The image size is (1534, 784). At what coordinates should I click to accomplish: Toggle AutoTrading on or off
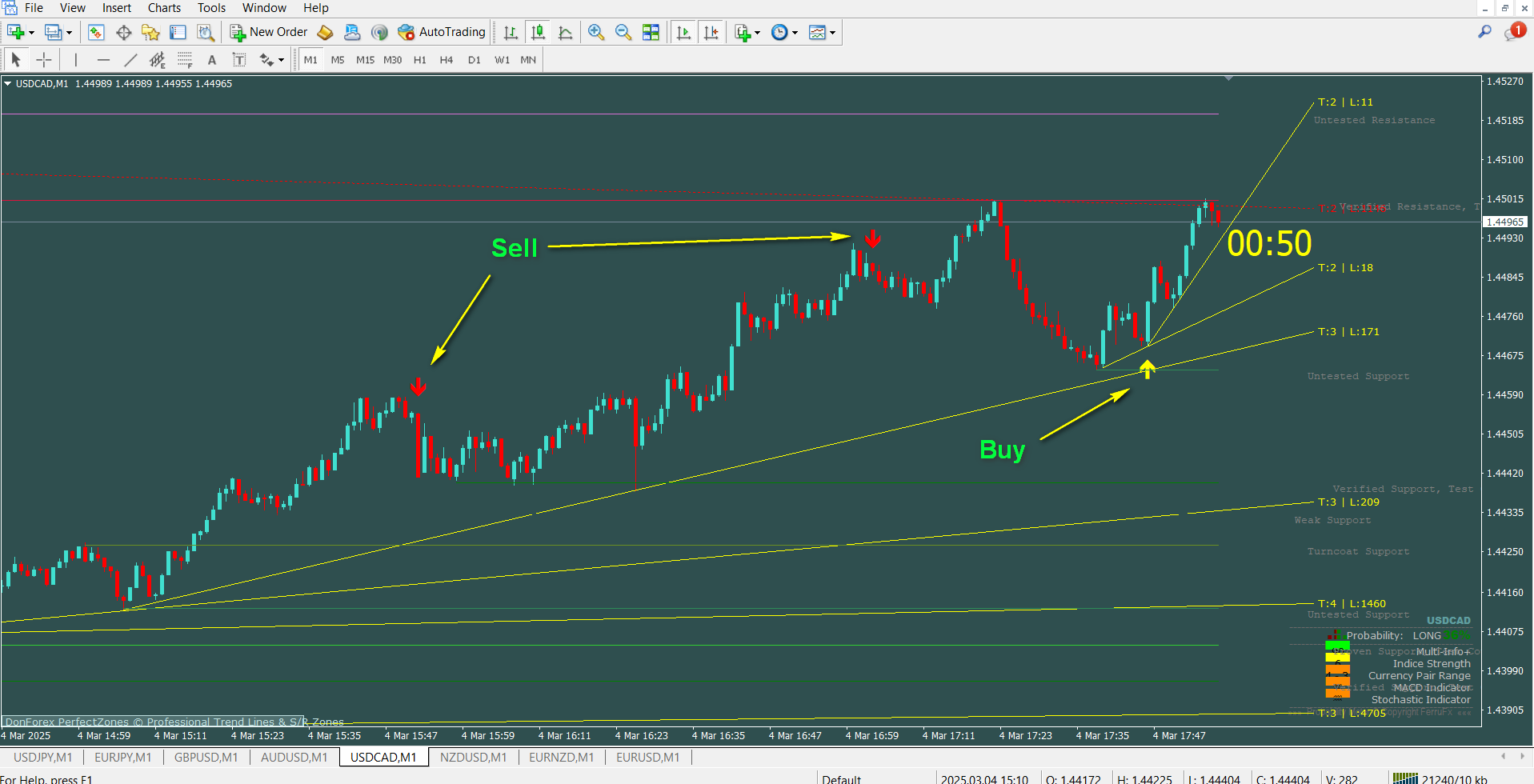point(442,32)
